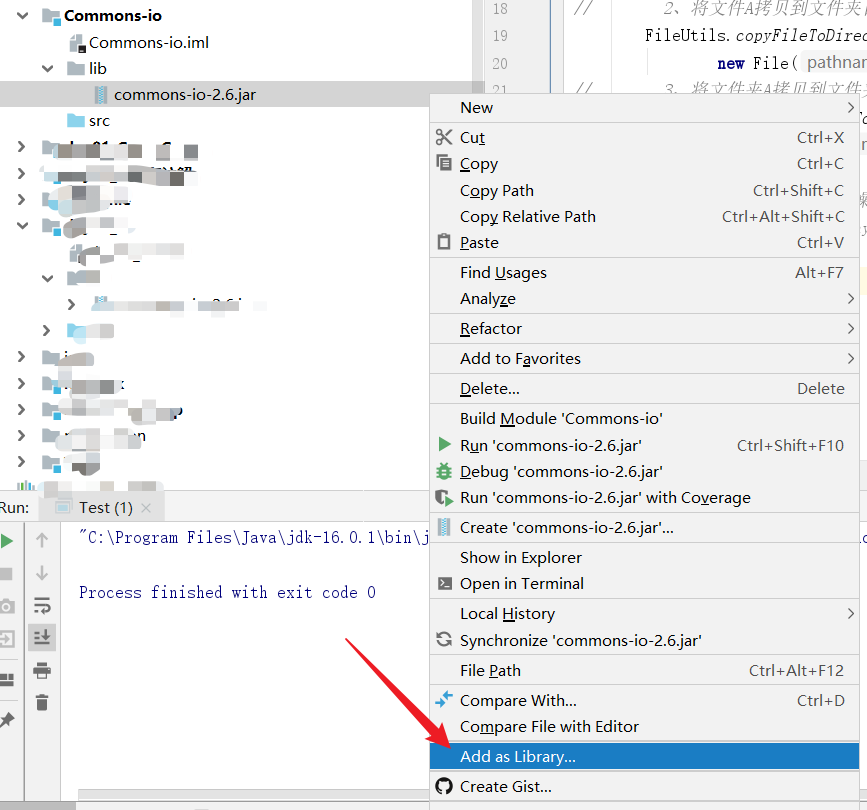This screenshot has width=867, height=810.
Task: Toggle scroll-to-end icon in Run panel
Action: (x=42, y=637)
